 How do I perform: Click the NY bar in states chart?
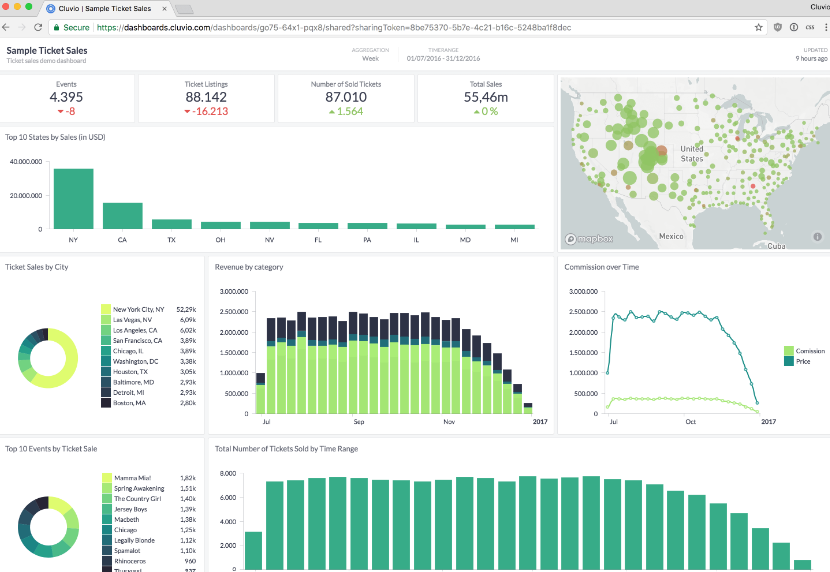point(74,199)
